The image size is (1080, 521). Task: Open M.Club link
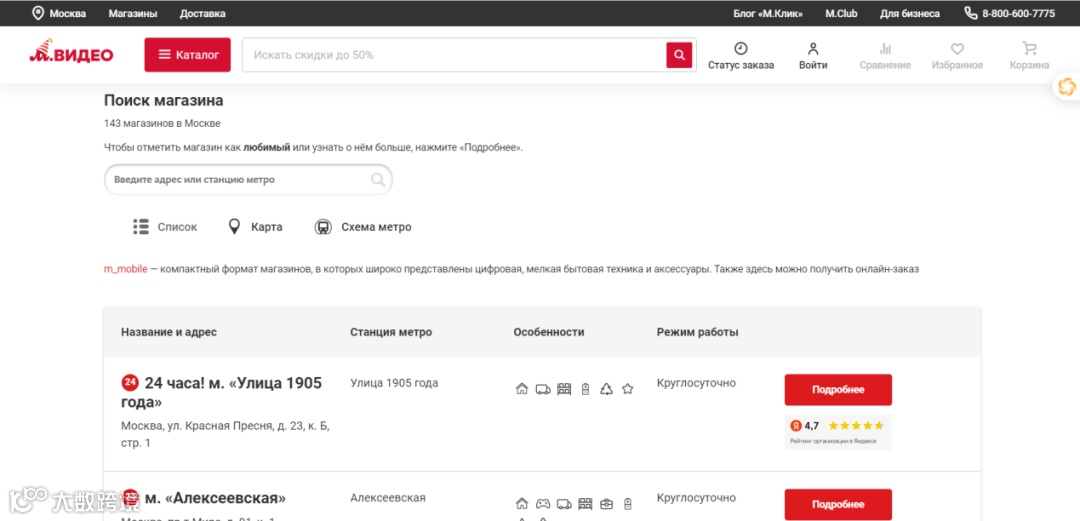tap(841, 14)
